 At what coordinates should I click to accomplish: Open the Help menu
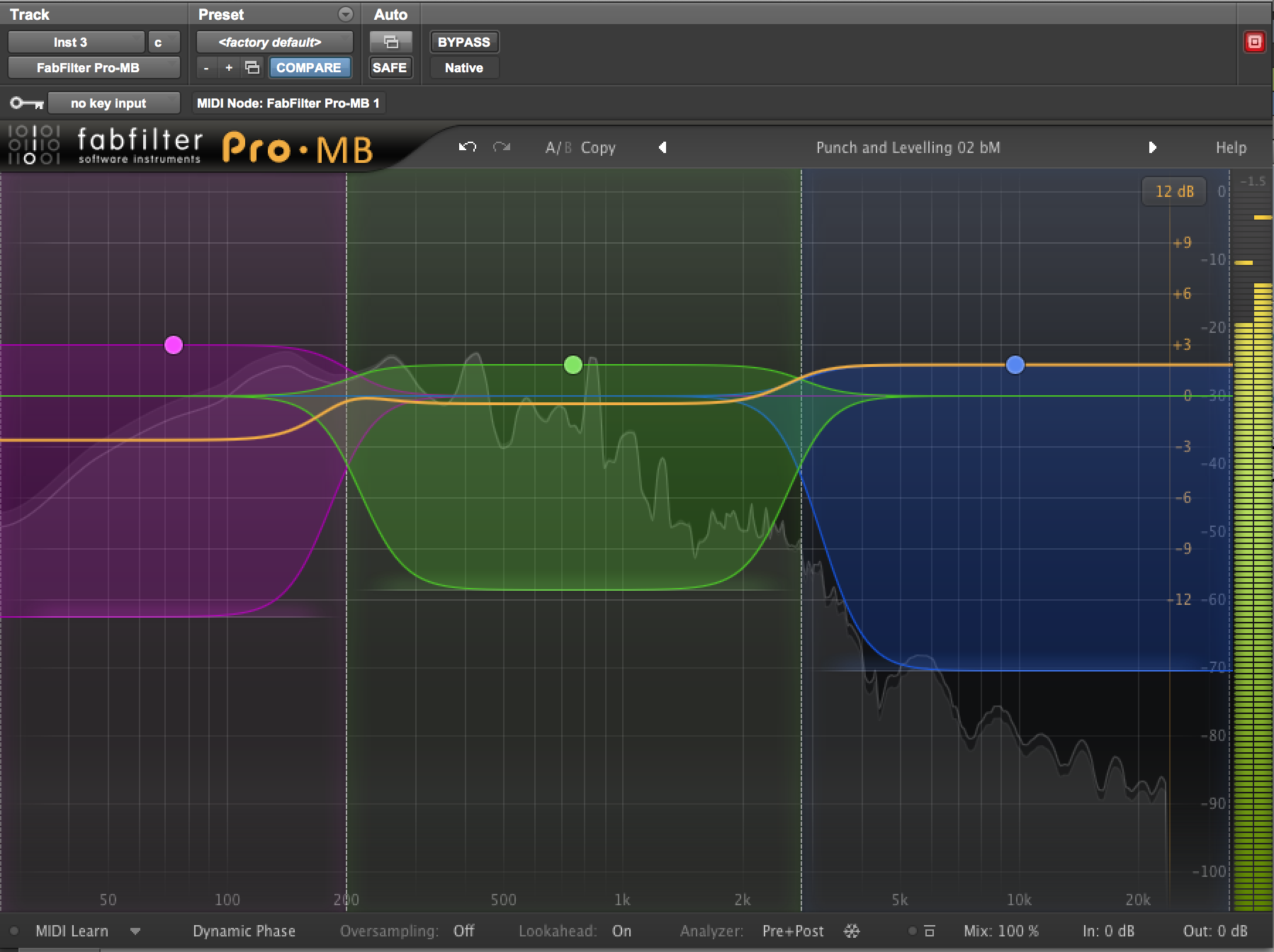tap(1231, 147)
